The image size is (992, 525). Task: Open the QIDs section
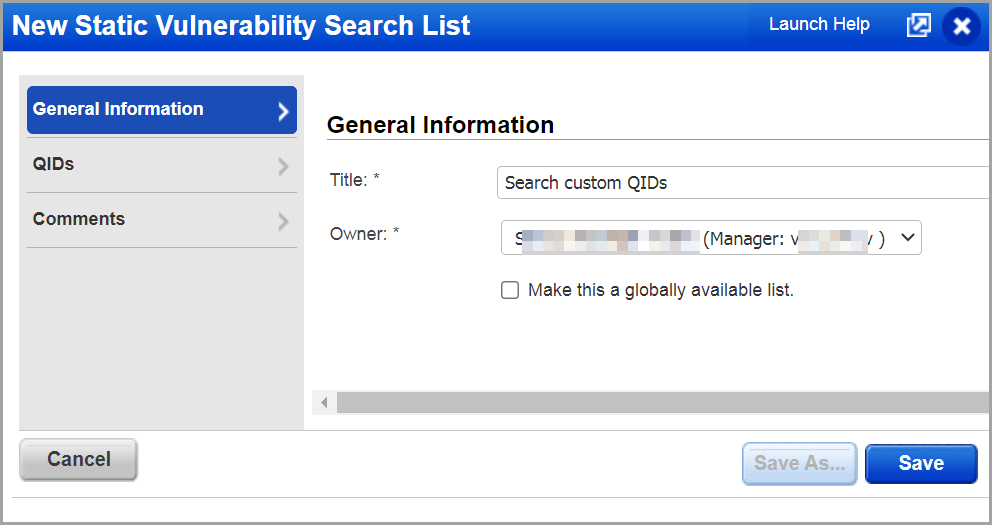54,164
